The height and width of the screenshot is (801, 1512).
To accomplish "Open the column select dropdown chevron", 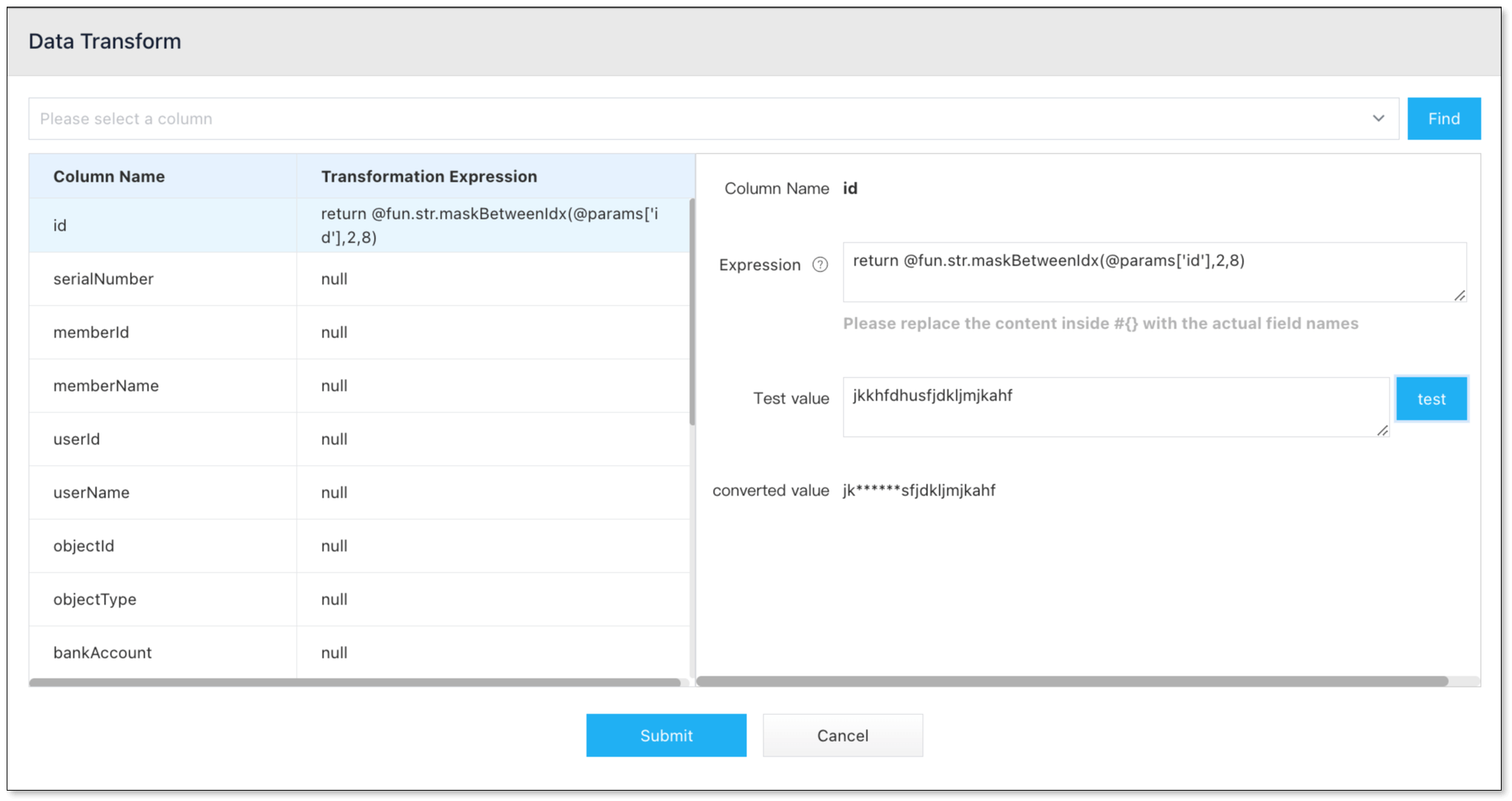I will pos(1378,119).
